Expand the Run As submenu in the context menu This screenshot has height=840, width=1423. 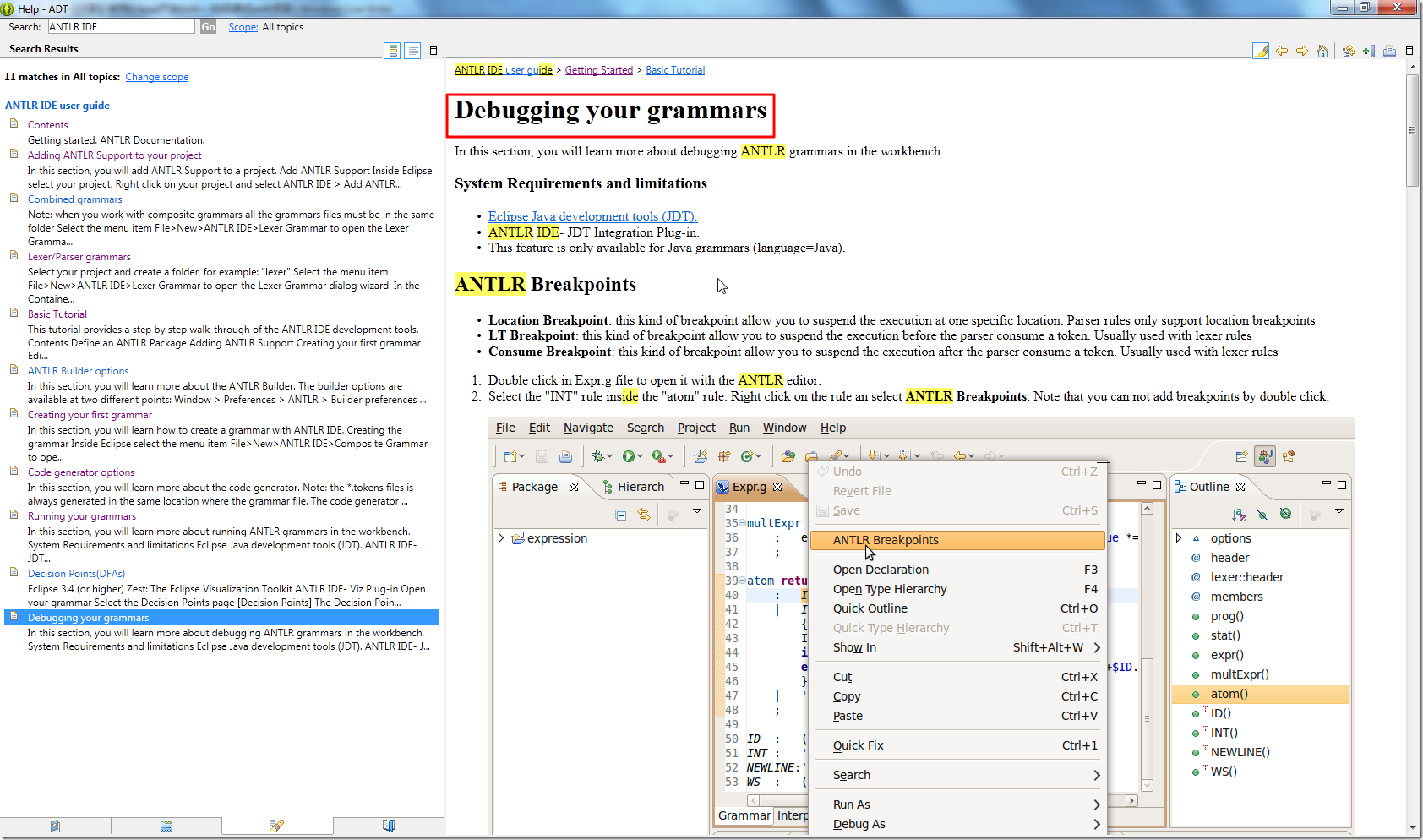coord(1097,805)
